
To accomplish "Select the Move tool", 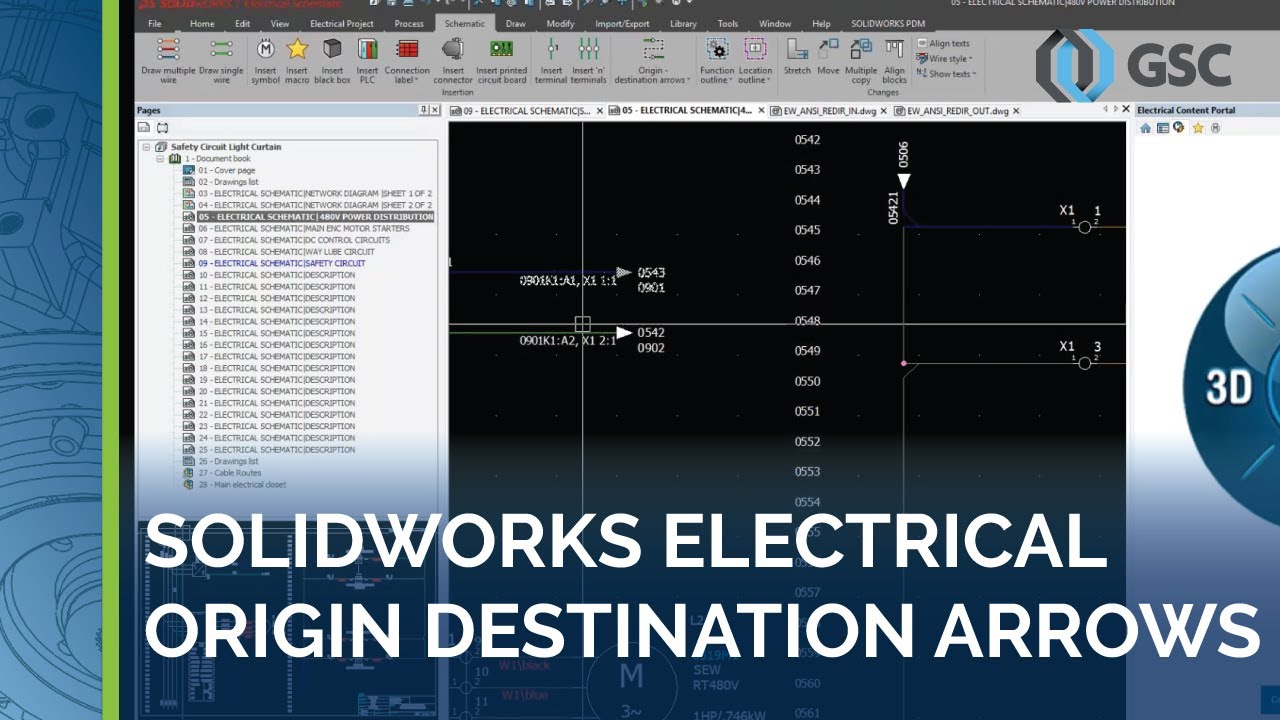I will coord(828,58).
